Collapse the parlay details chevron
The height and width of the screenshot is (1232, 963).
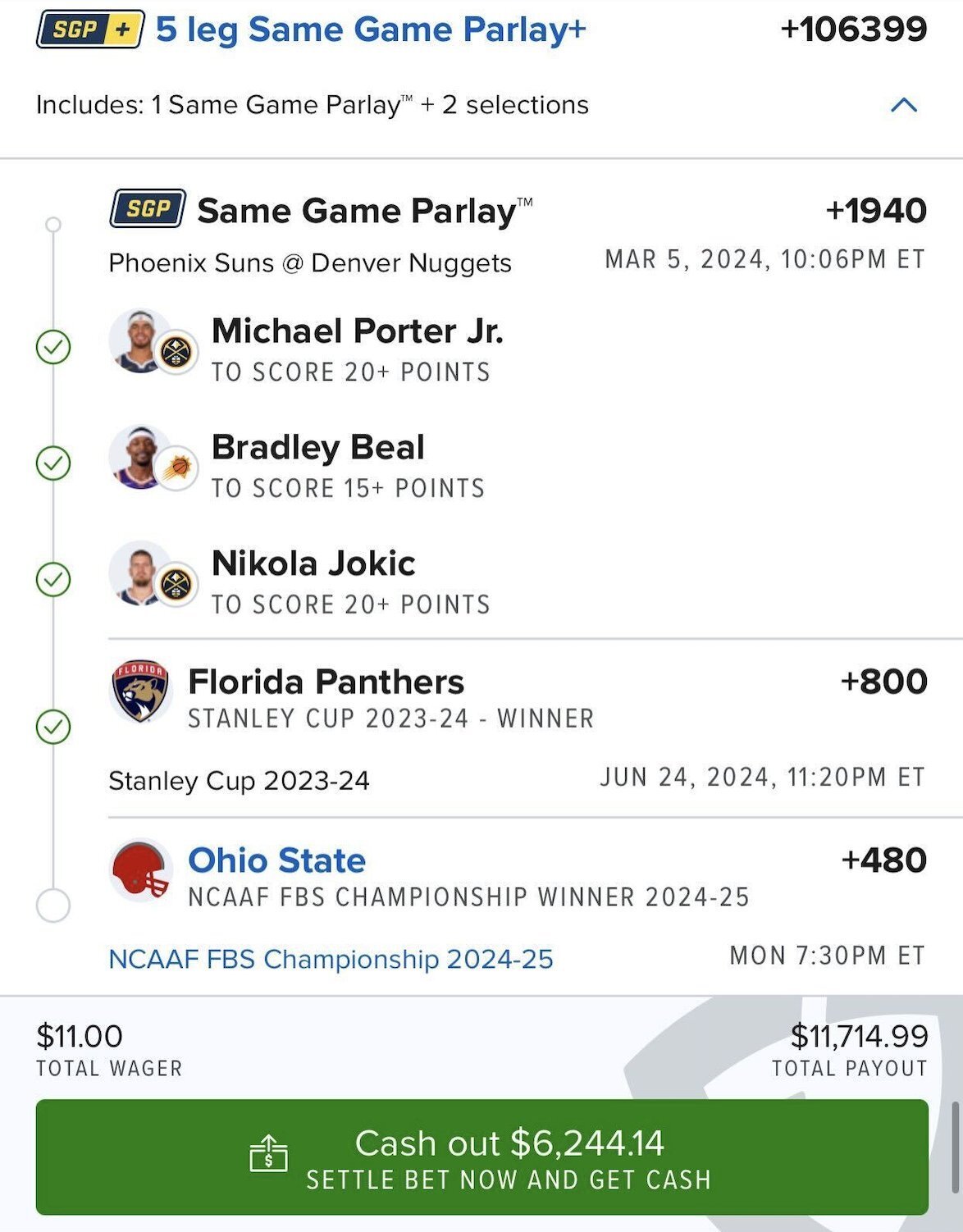pyautogui.click(x=903, y=105)
